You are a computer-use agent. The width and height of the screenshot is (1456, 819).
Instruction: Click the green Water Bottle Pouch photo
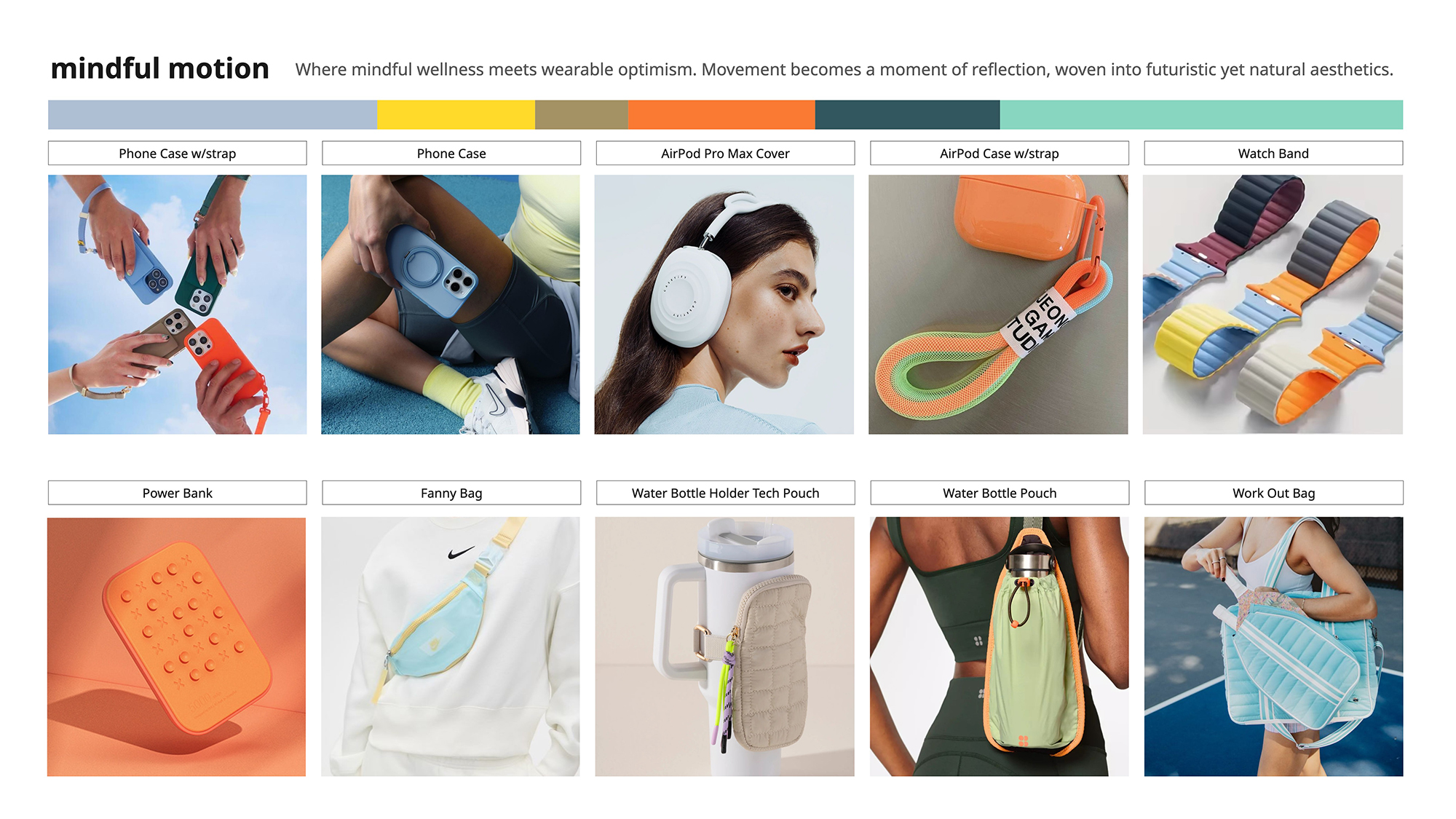click(x=999, y=646)
